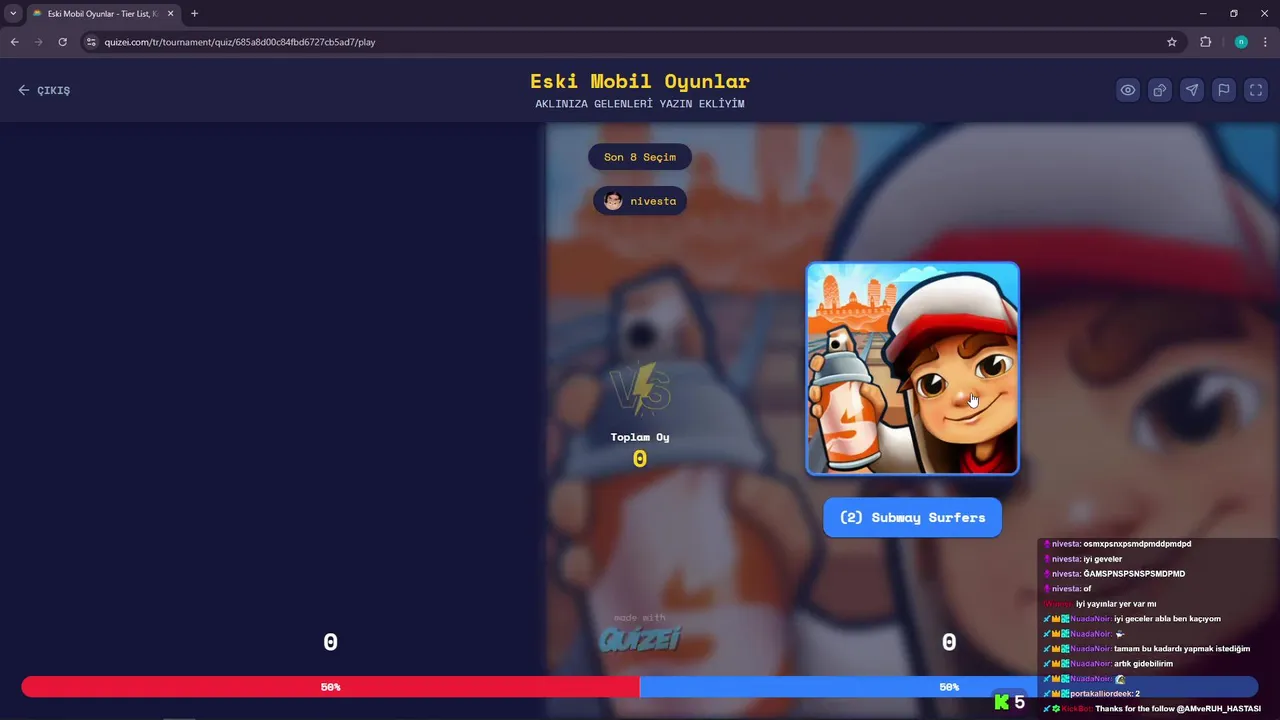This screenshot has width=1280, height=720.
Task: Click the browser forward arrow
Action: click(x=38, y=42)
